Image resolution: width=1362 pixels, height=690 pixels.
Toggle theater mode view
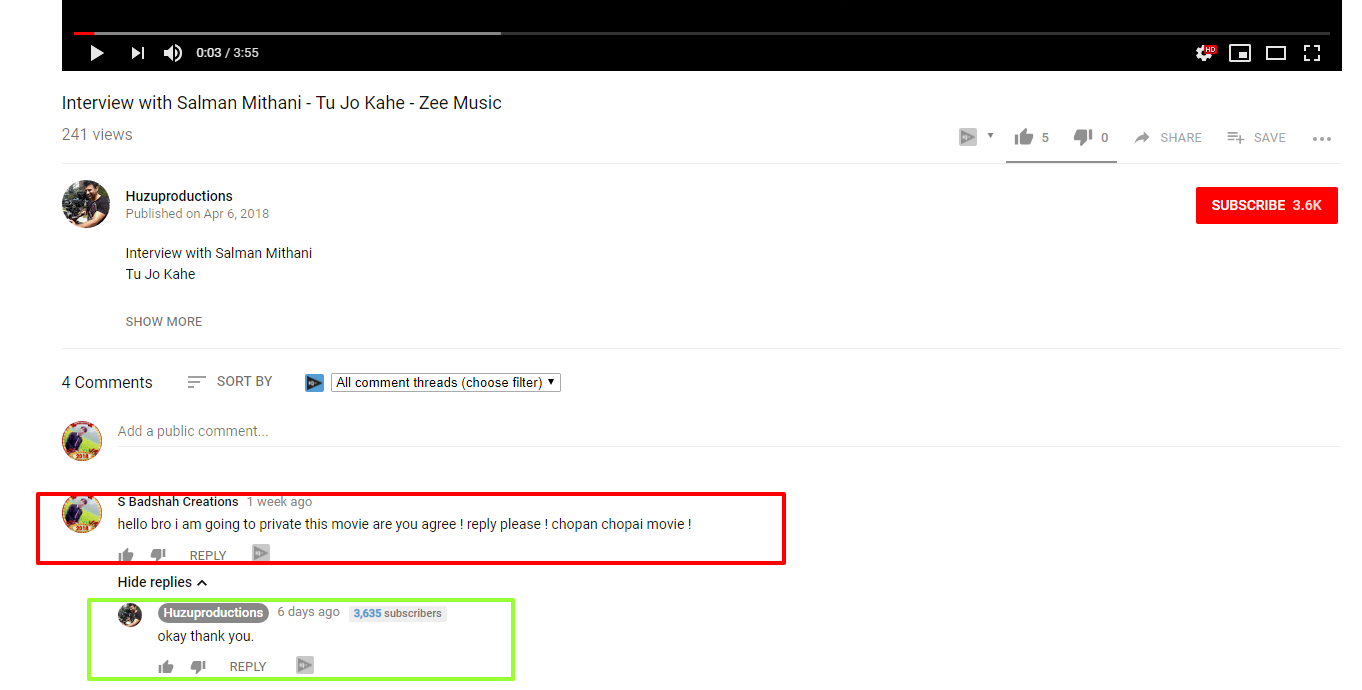click(x=1276, y=53)
